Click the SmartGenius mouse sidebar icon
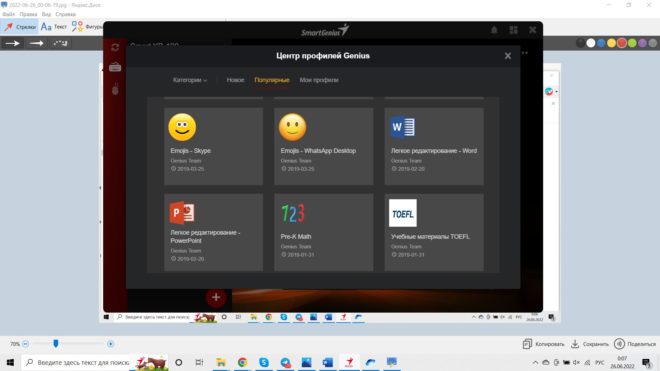 [x=115, y=89]
